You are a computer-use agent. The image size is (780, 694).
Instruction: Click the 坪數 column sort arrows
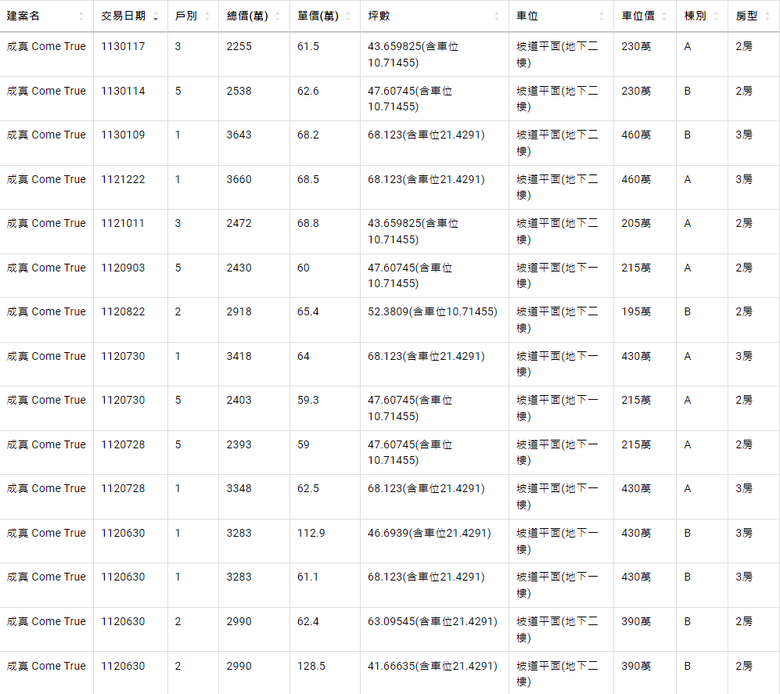496,16
